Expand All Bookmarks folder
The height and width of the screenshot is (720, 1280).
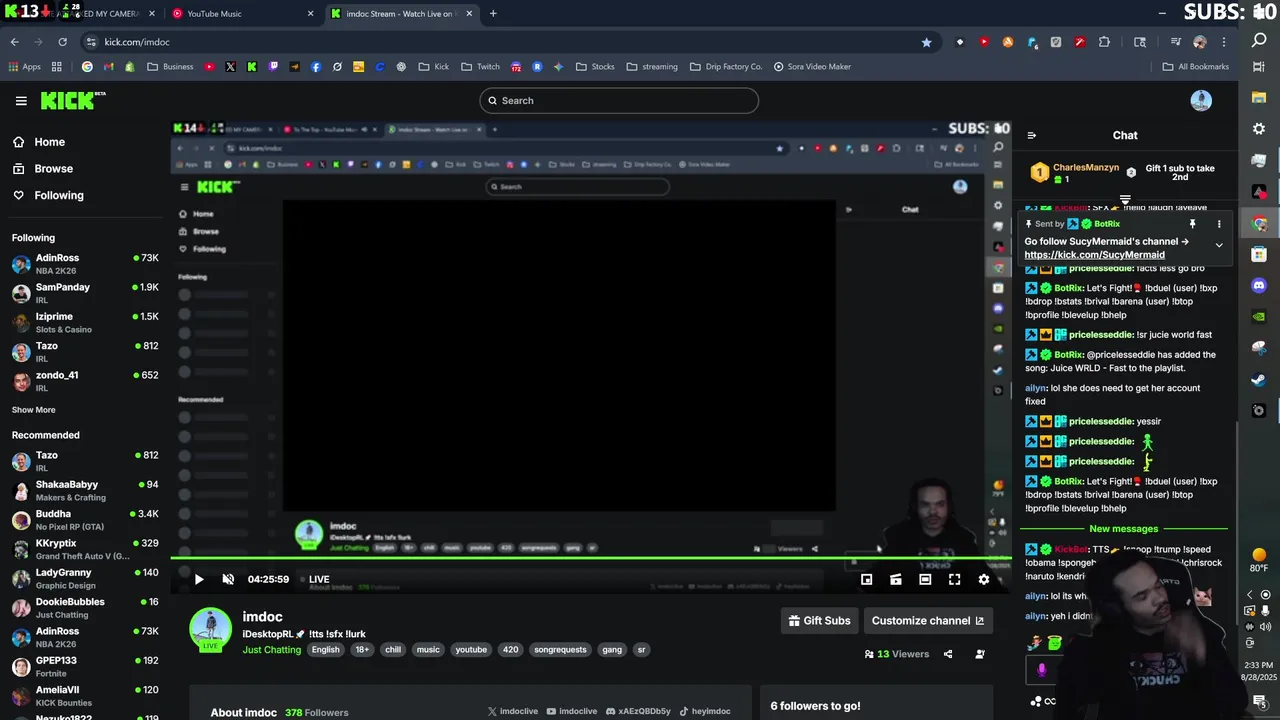point(1196,67)
